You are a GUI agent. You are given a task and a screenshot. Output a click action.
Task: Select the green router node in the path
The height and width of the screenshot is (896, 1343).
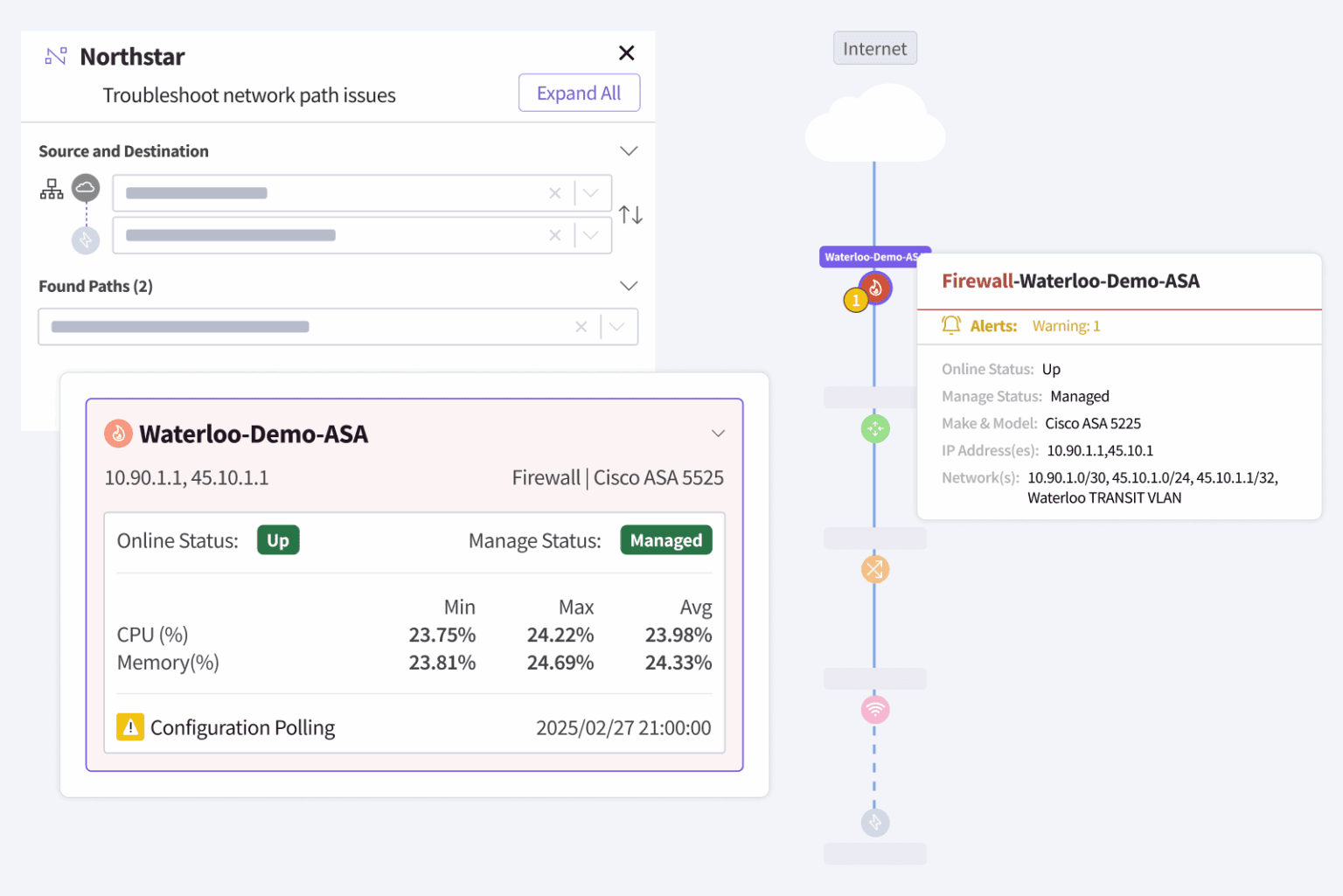[x=874, y=428]
